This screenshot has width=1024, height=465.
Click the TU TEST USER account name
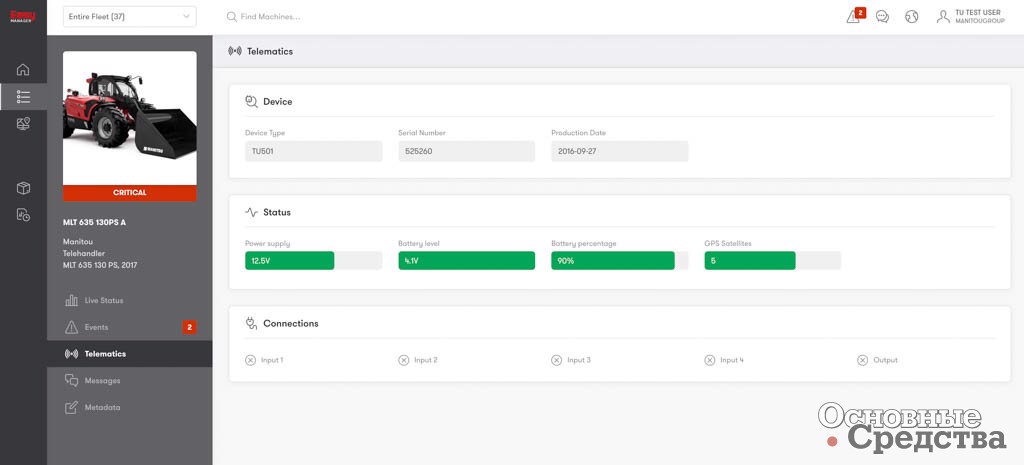pyautogui.click(x=978, y=12)
